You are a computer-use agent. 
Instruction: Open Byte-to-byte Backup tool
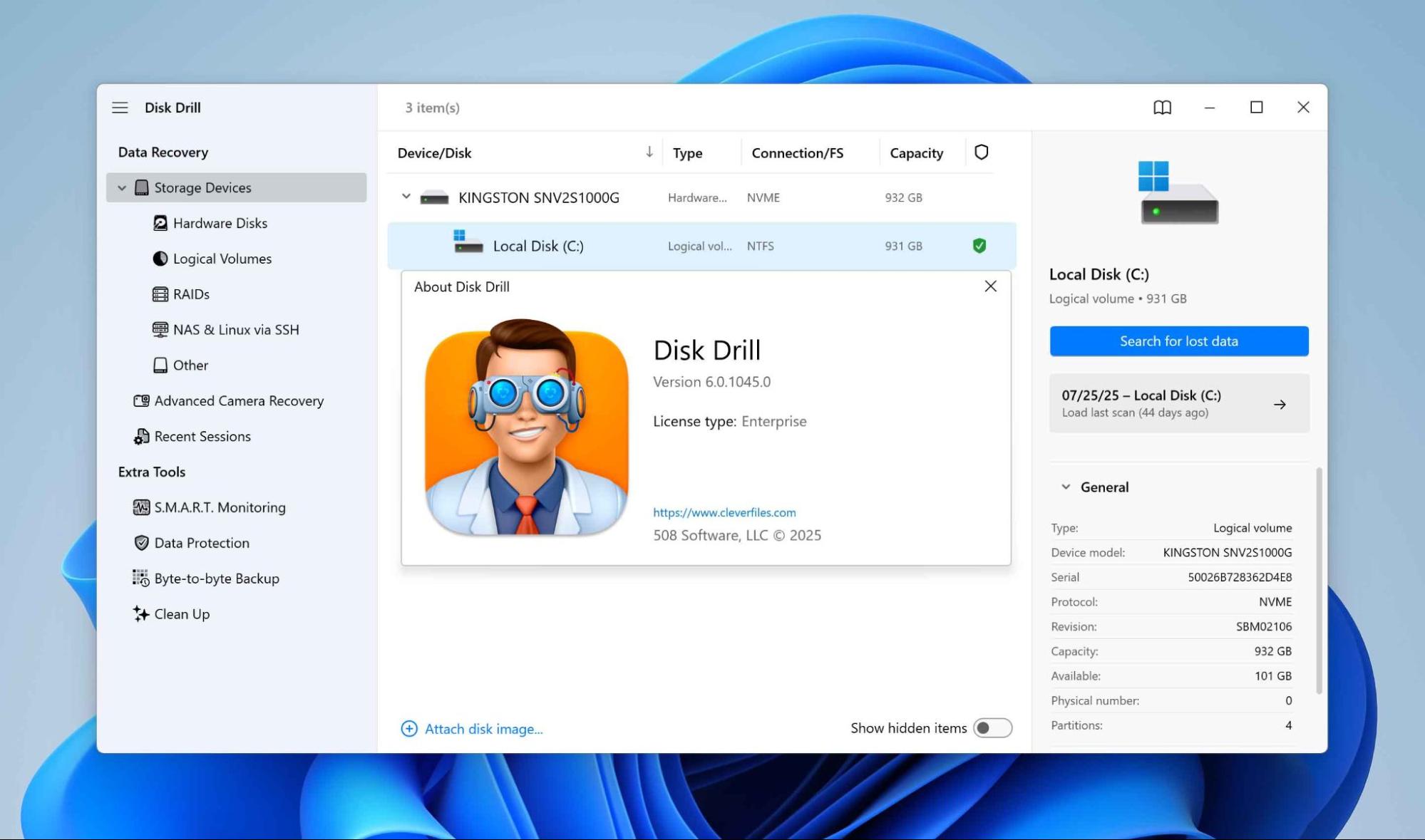pyautogui.click(x=216, y=579)
